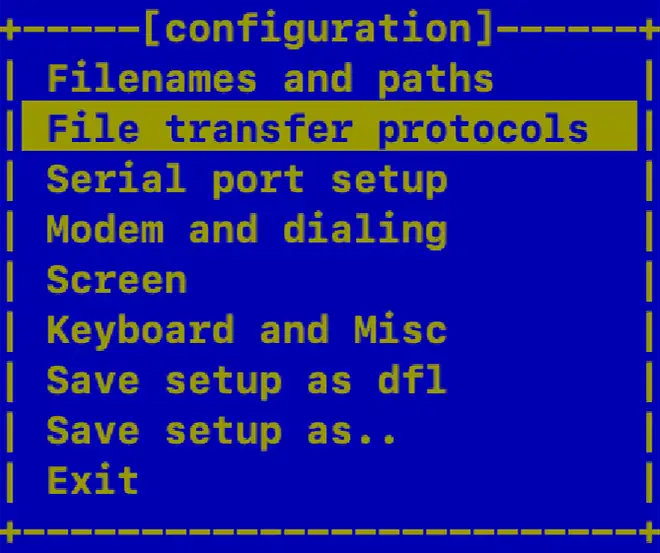Save setup under a new name
The width and height of the screenshot is (660, 553).
222,431
